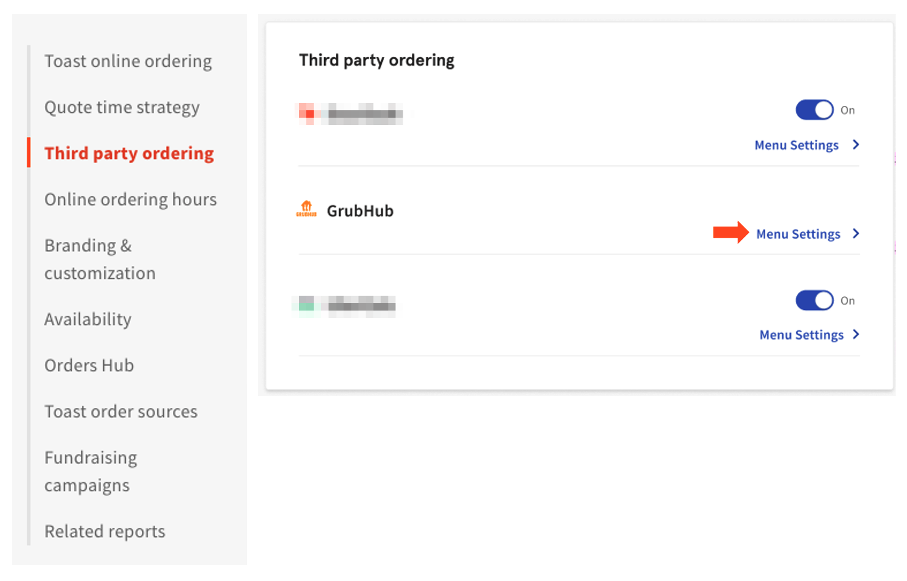Open the Quote time strategy section
The width and height of the screenshot is (907, 581).
pos(121,107)
